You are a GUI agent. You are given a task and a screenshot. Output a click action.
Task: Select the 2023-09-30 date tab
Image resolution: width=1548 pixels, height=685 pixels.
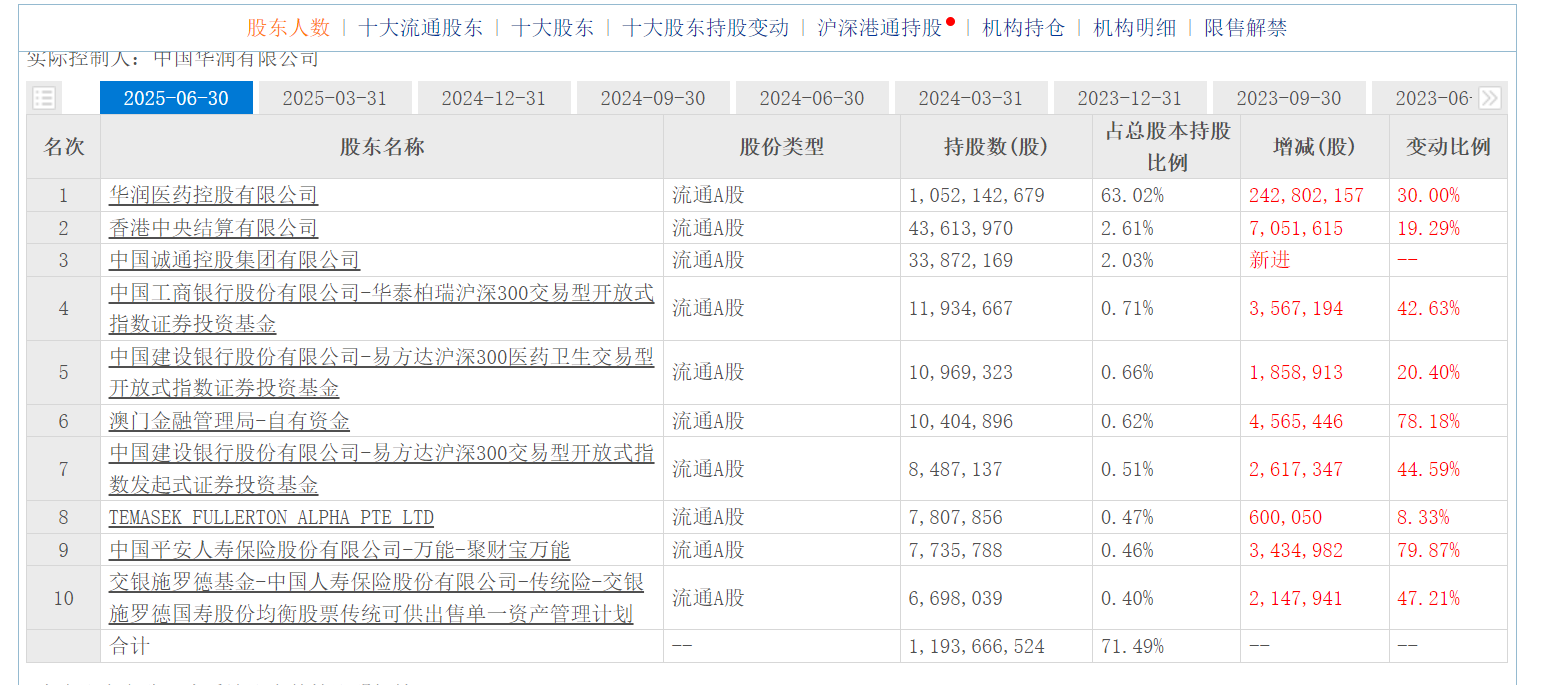[1289, 98]
